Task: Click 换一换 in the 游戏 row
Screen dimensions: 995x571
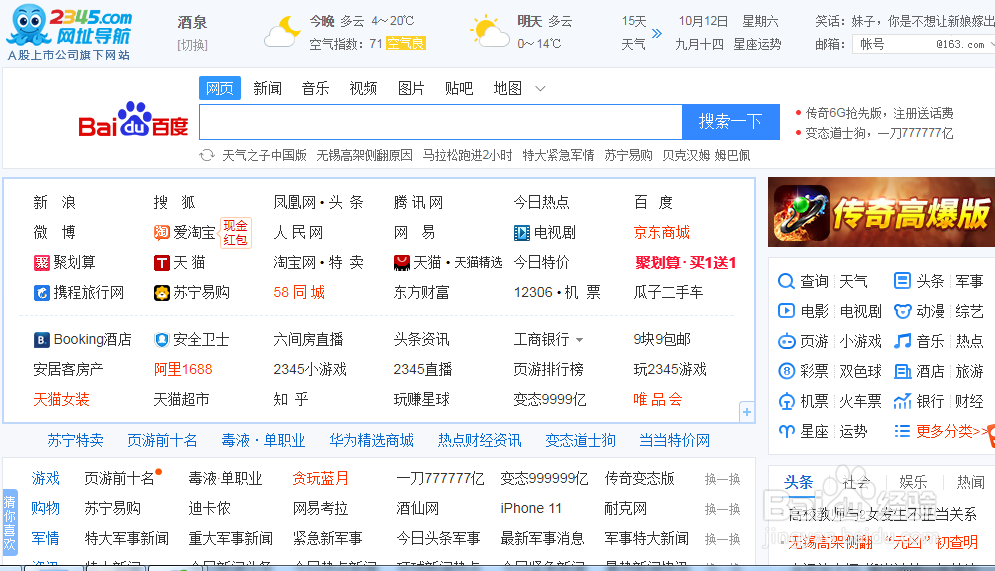Action: [723, 480]
